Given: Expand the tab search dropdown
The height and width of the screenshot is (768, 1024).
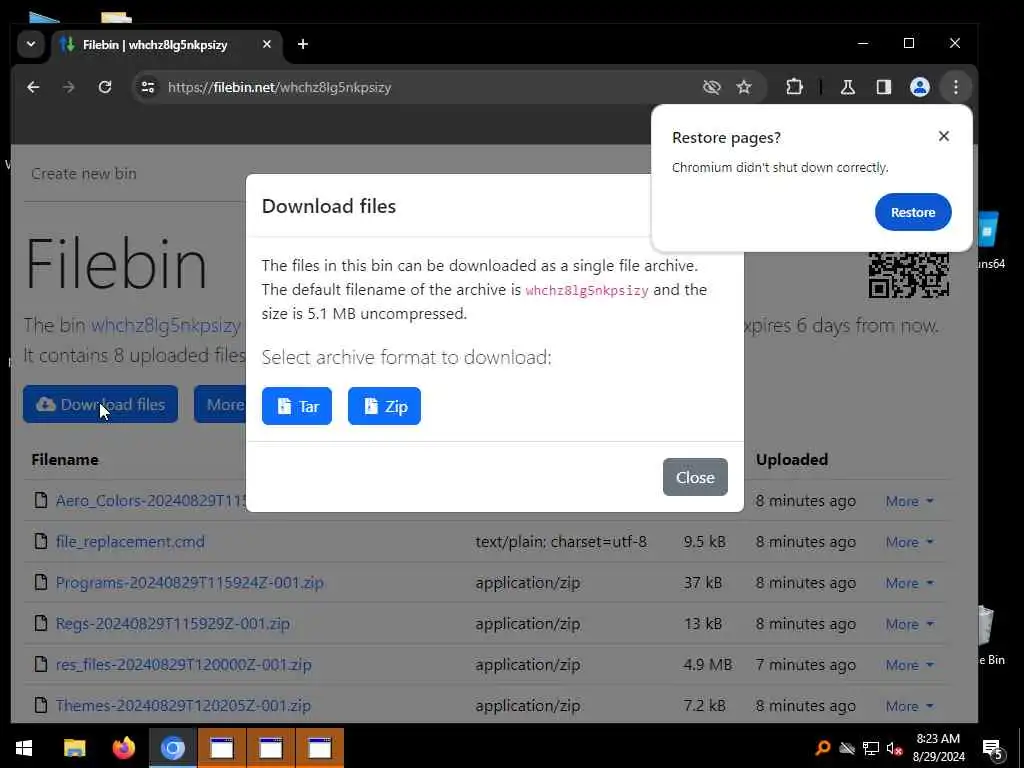Looking at the screenshot, I should pyautogui.click(x=31, y=44).
